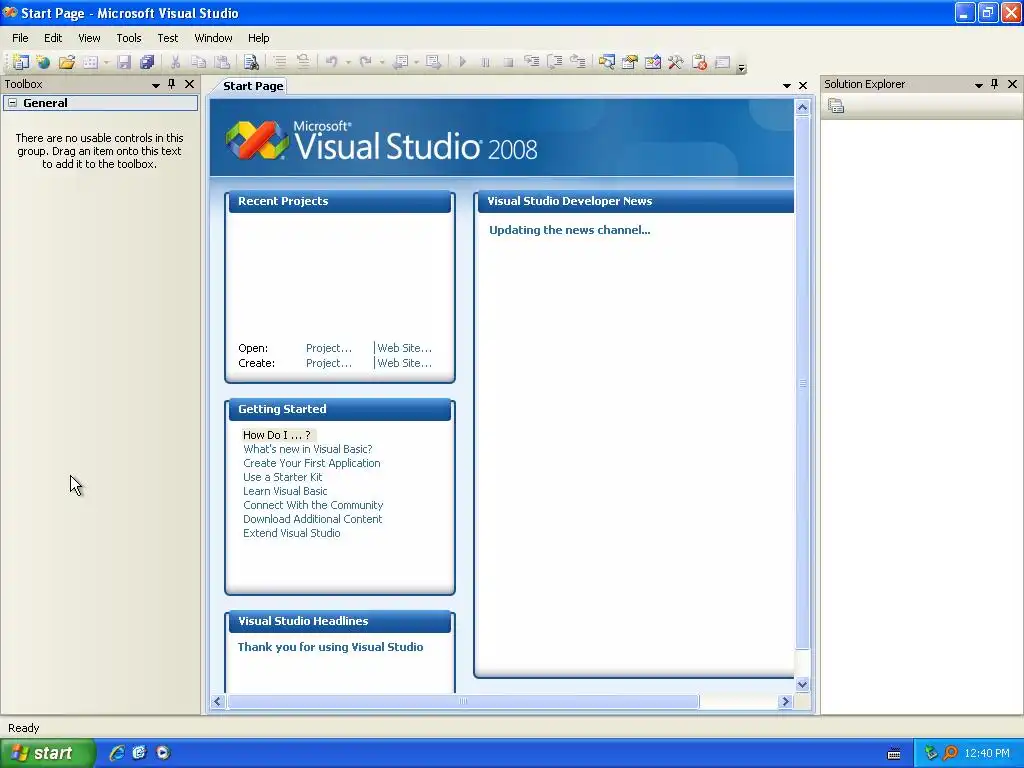Toggle auto hide pin on Solution Explorer
1024x768 pixels.
tap(995, 84)
